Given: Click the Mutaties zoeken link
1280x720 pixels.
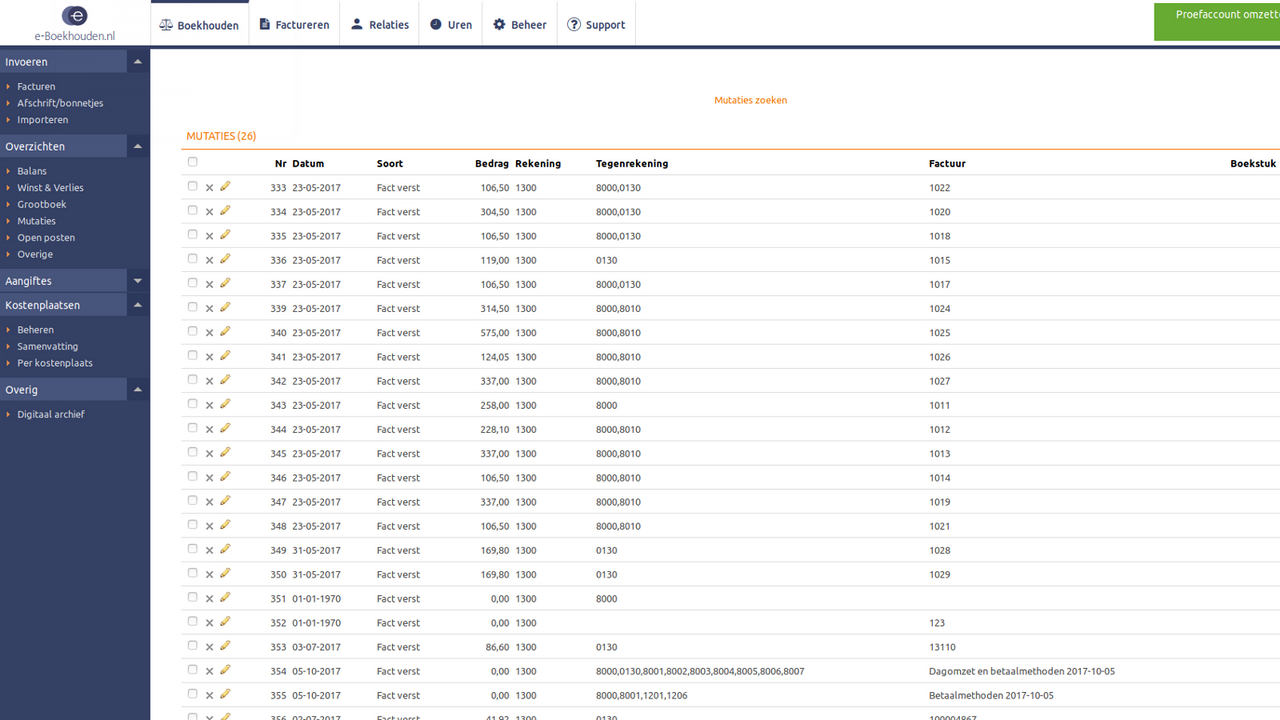Looking at the screenshot, I should tap(751, 100).
